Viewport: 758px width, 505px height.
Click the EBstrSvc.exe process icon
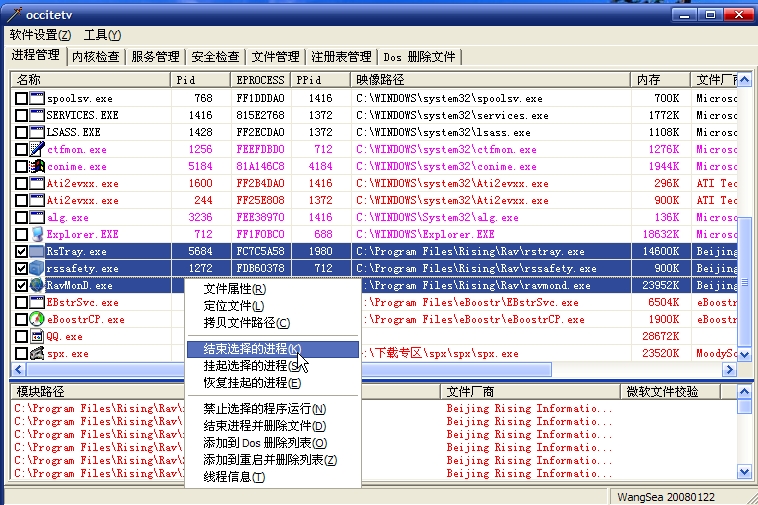(37, 303)
